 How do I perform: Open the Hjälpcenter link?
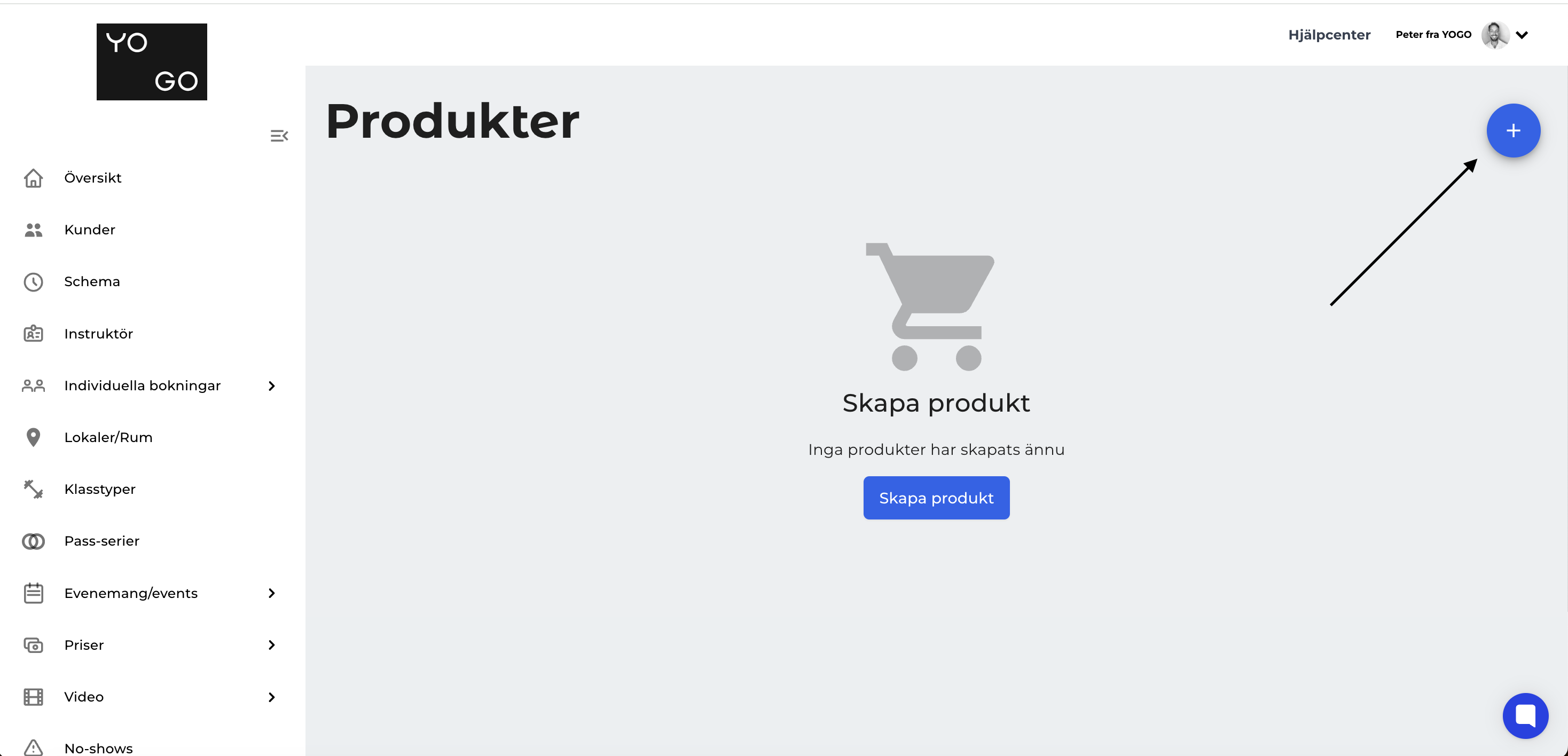(1328, 35)
